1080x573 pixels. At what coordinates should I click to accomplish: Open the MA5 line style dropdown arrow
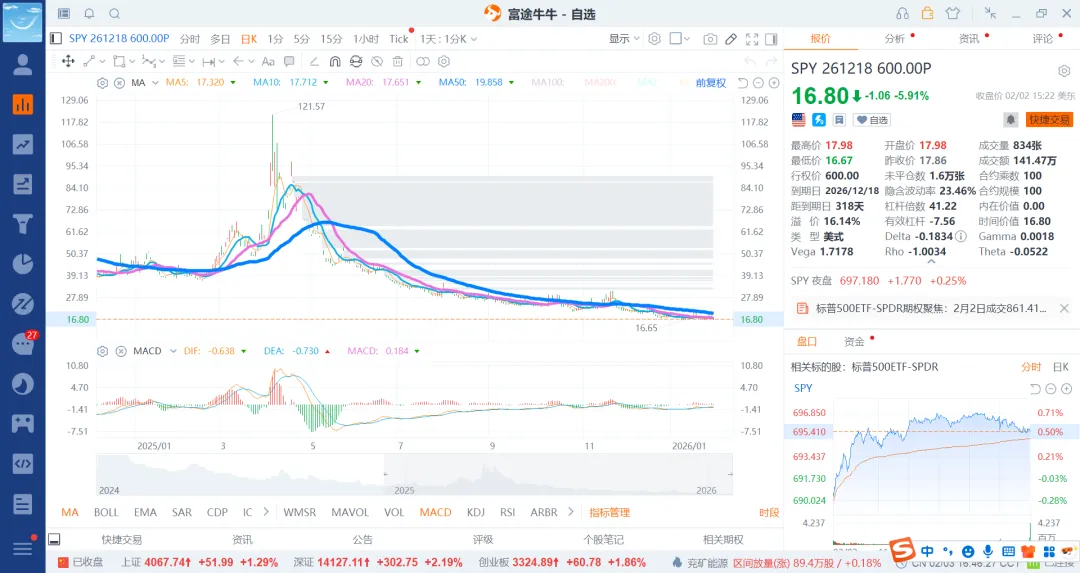(x=233, y=83)
